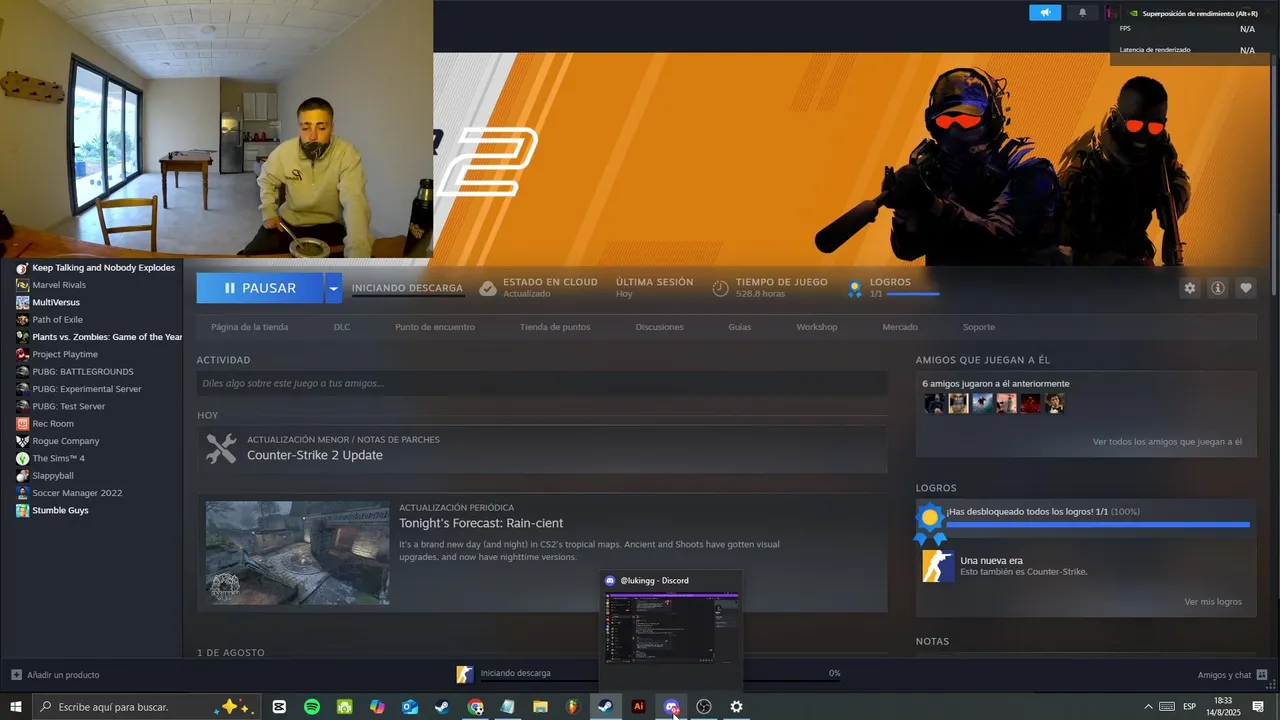Screen dimensions: 1280x720
Task: Open the Steam profile avatar
Action: click(x=1111, y=13)
